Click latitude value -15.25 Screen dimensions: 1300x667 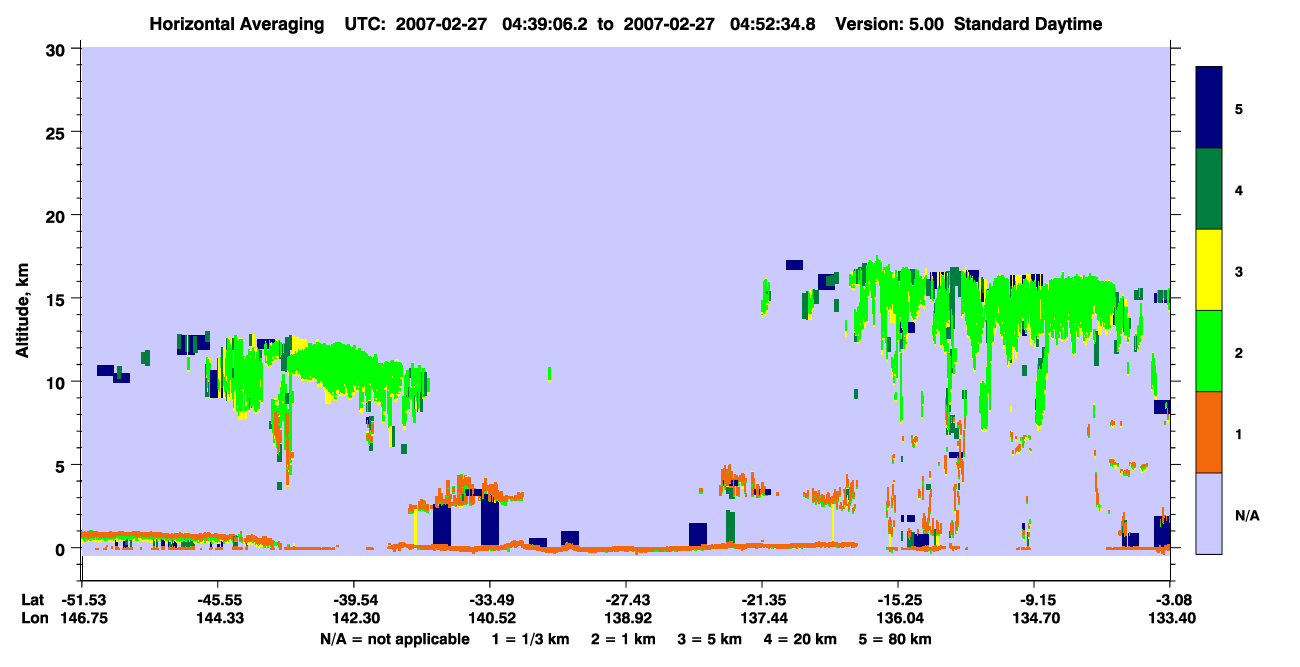(x=897, y=600)
